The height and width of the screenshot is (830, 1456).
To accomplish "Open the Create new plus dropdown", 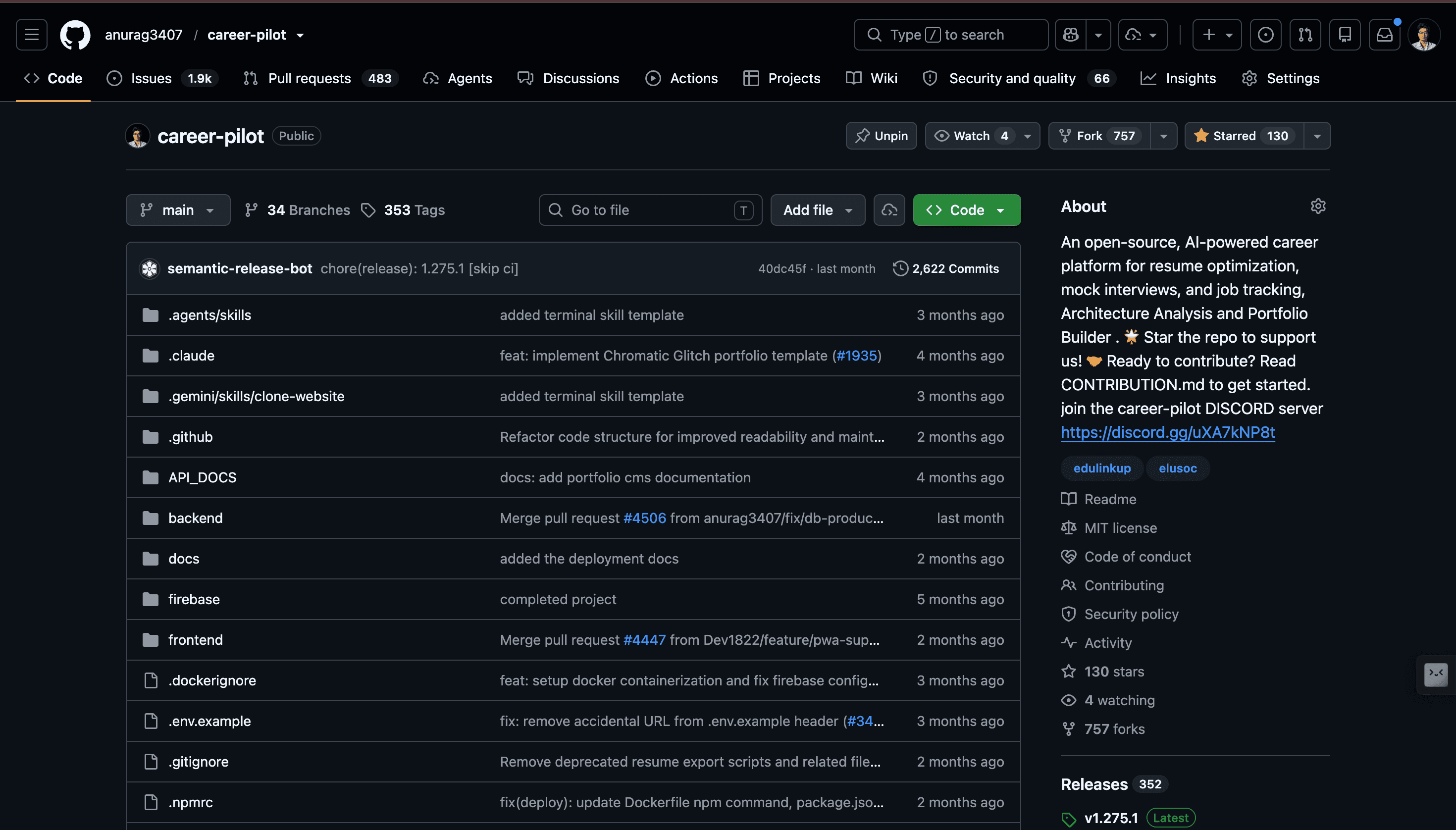I will [x=1217, y=35].
